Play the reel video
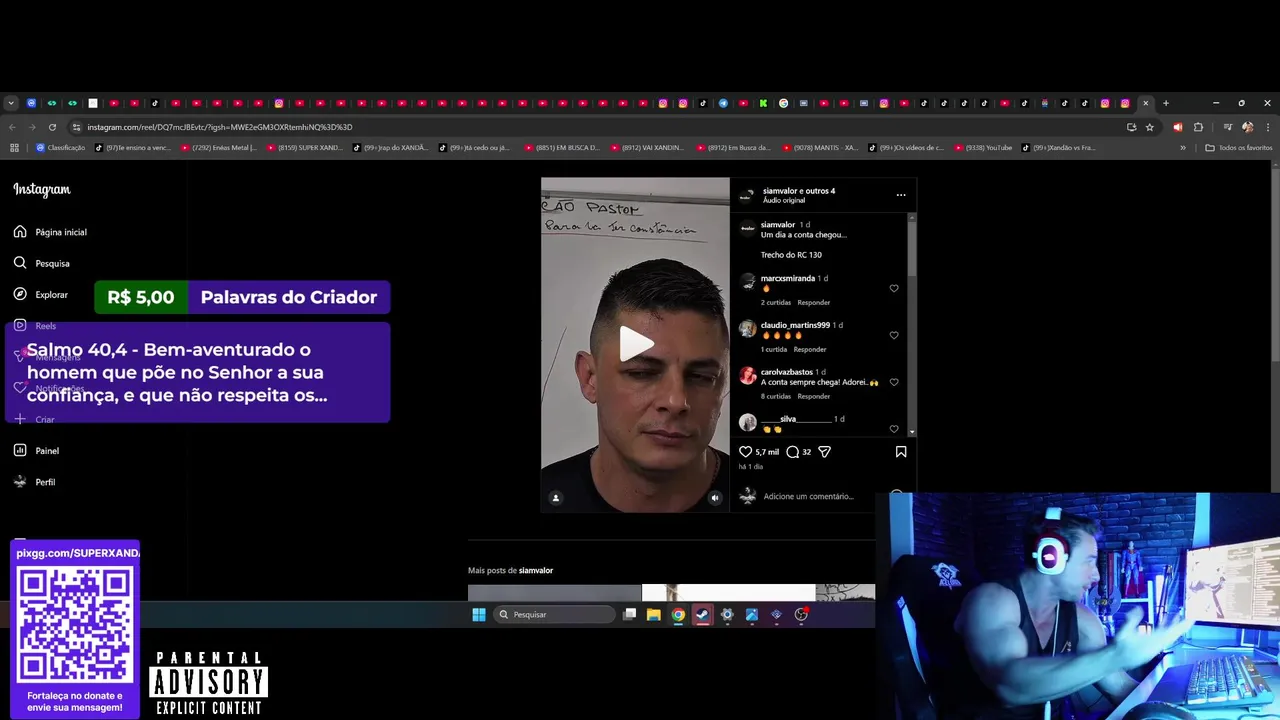Viewport: 1280px width, 720px height. (635, 345)
